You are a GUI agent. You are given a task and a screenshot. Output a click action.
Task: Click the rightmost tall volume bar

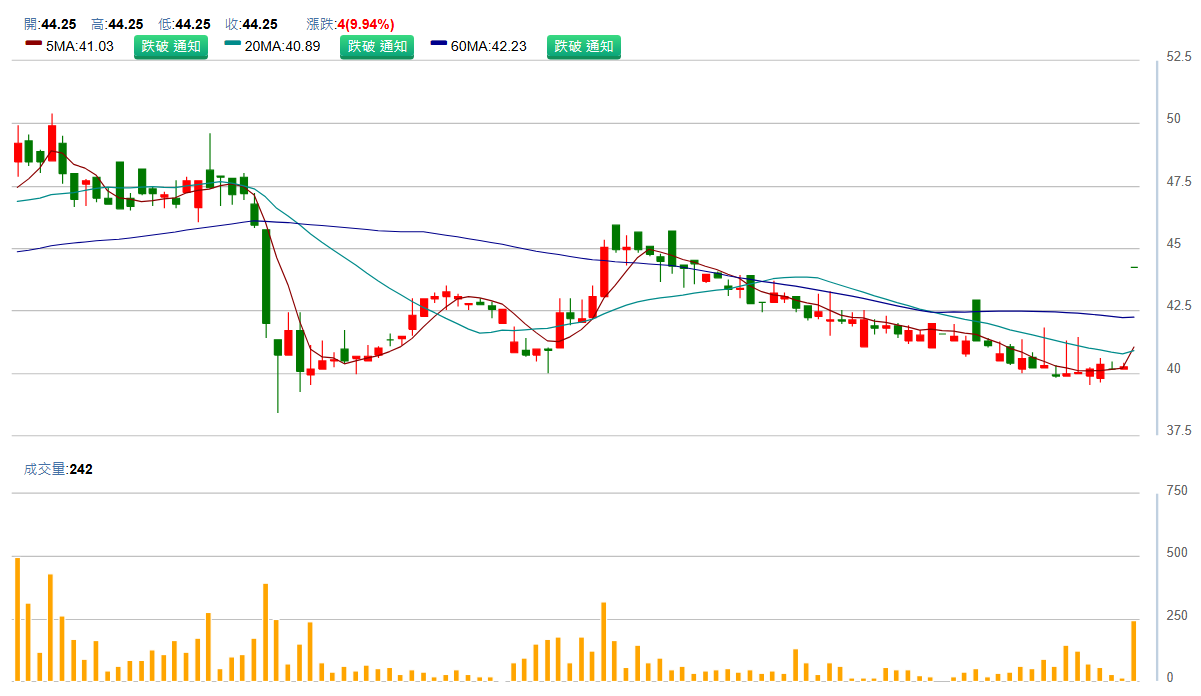(1133, 651)
